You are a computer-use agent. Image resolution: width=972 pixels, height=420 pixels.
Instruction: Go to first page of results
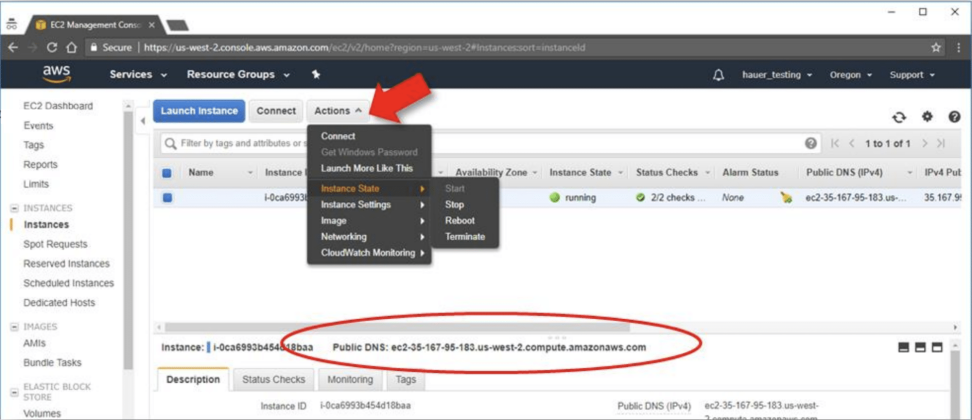(834, 144)
